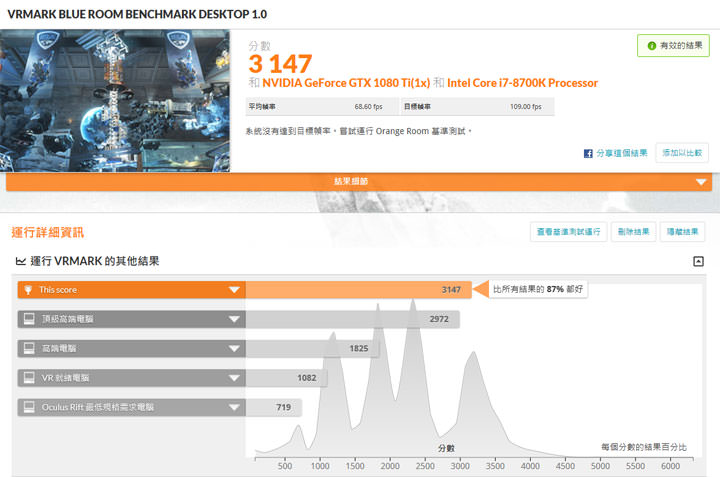720x477 pixels.
Task: Click the Oculus Rift row monitor icon
Action: pyautogui.click(x=28, y=407)
